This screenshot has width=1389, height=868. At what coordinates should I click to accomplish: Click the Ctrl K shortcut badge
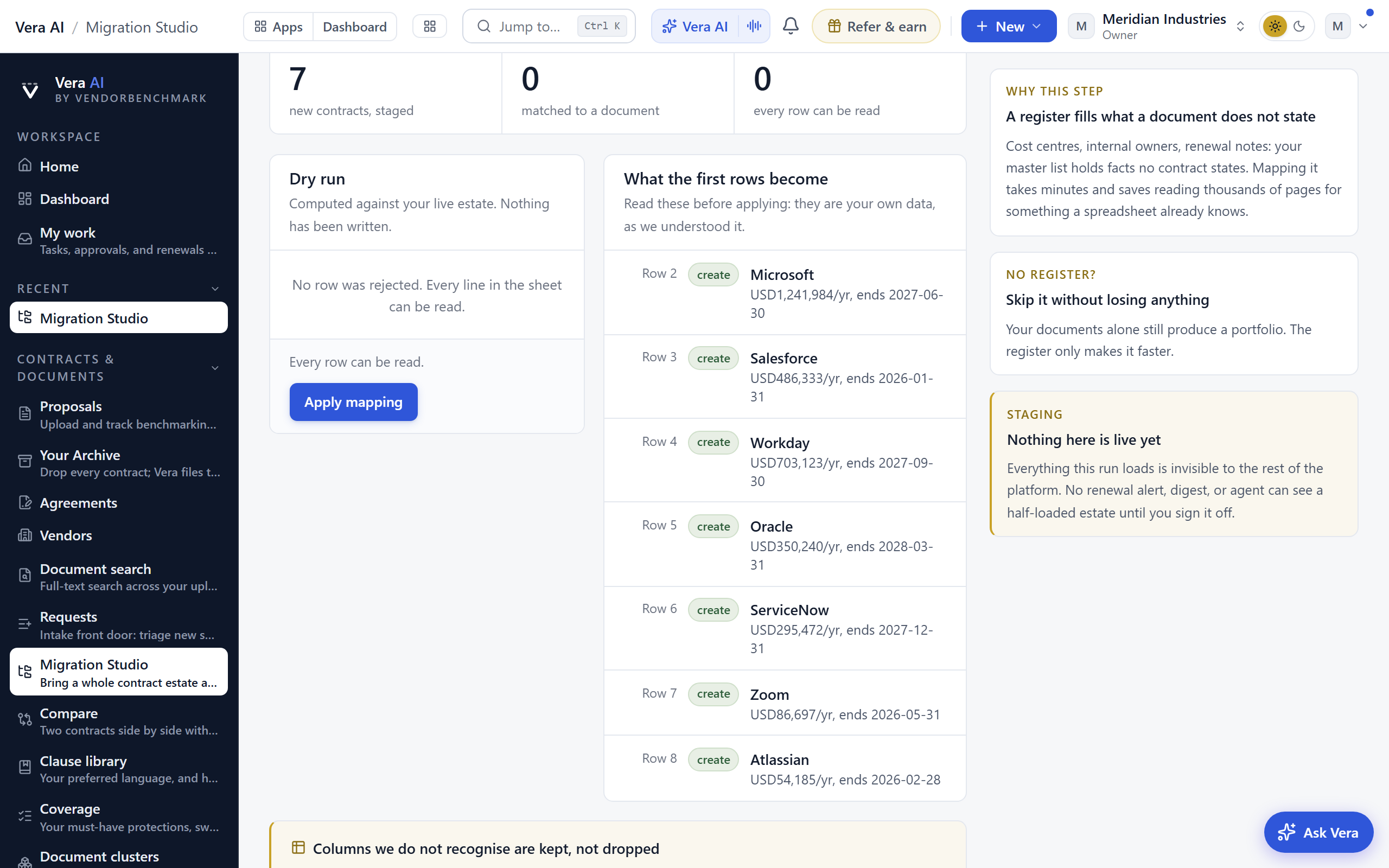coord(602,27)
